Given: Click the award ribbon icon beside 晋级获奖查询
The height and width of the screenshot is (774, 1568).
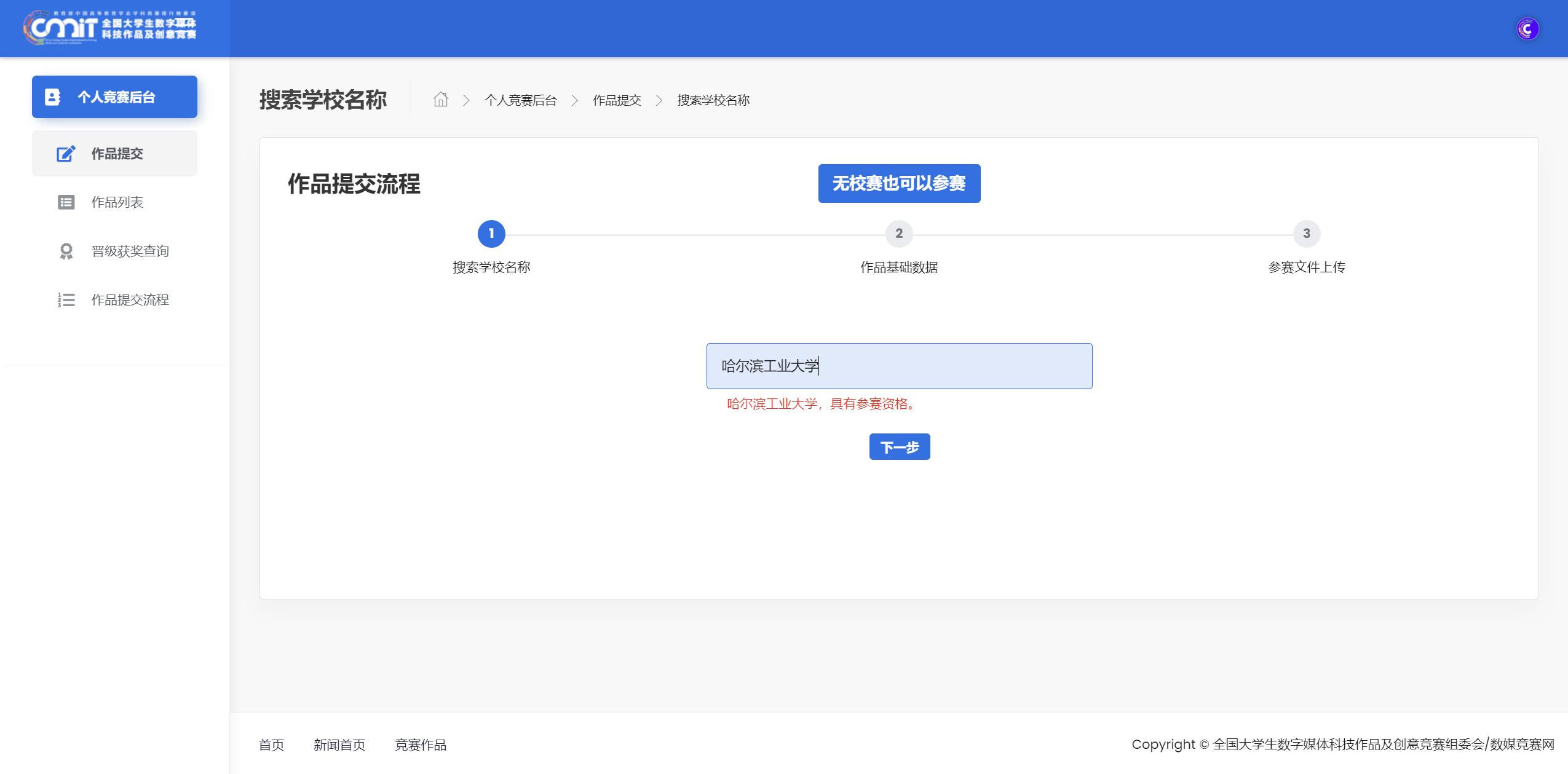Looking at the screenshot, I should pos(66,251).
